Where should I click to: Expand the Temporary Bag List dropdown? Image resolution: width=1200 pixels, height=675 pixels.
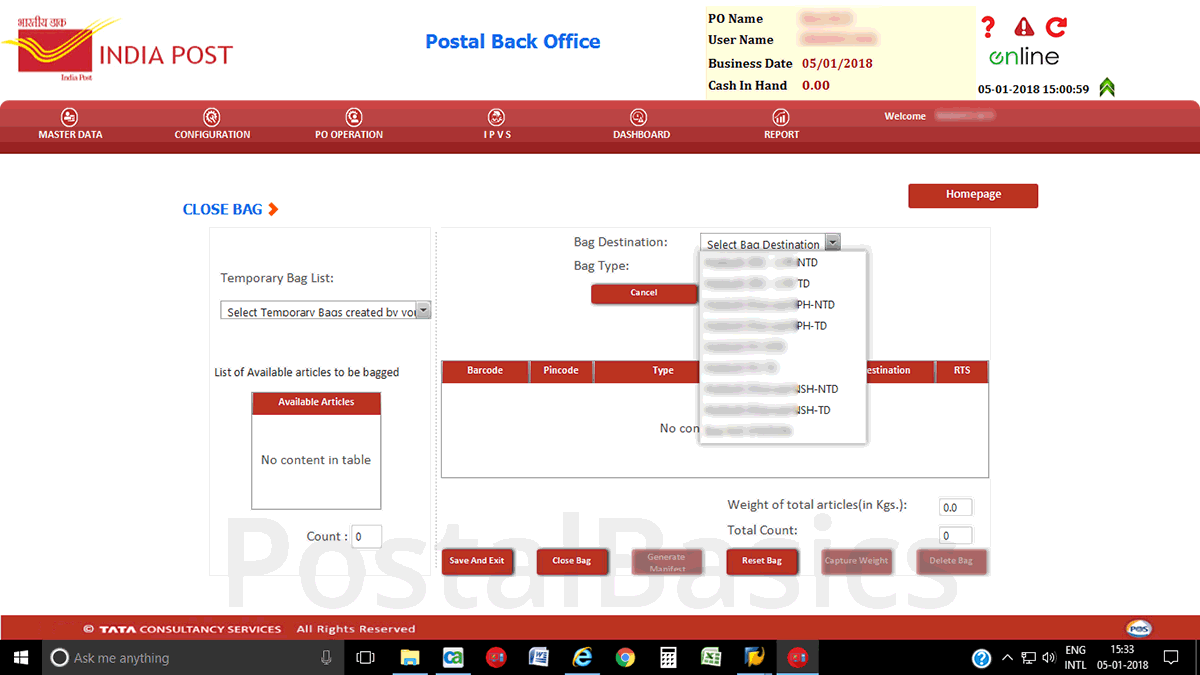coord(423,311)
